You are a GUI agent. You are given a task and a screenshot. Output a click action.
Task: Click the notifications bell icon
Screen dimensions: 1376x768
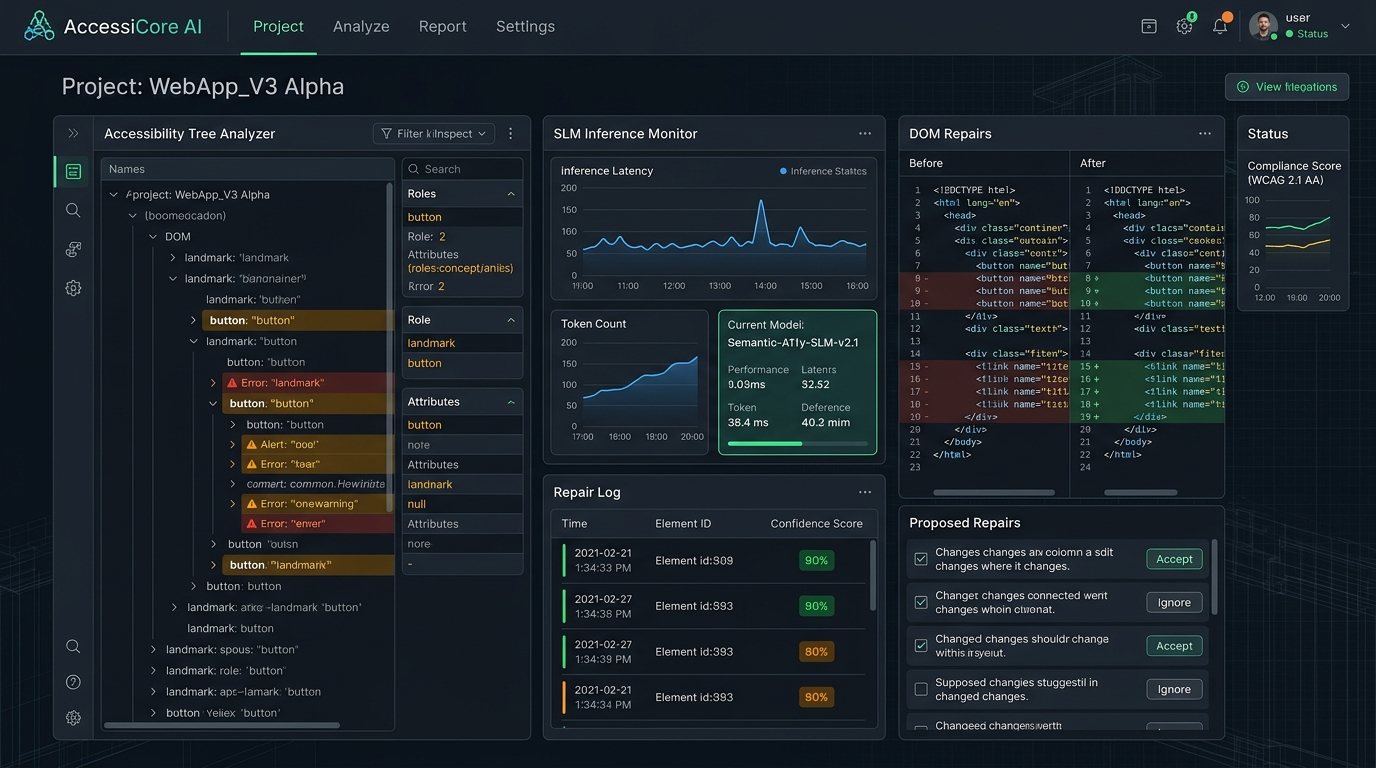point(1220,26)
